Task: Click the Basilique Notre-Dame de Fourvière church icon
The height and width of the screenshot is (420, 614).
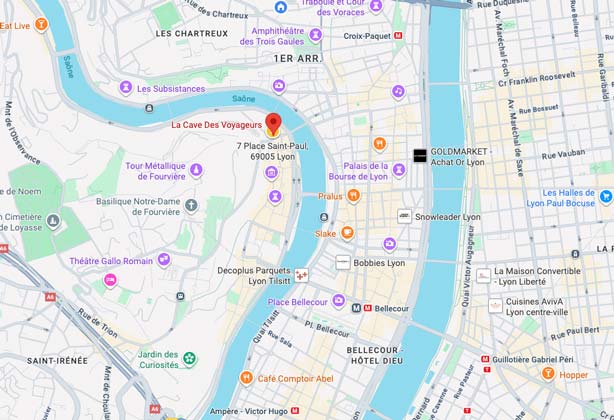Action: point(191,206)
